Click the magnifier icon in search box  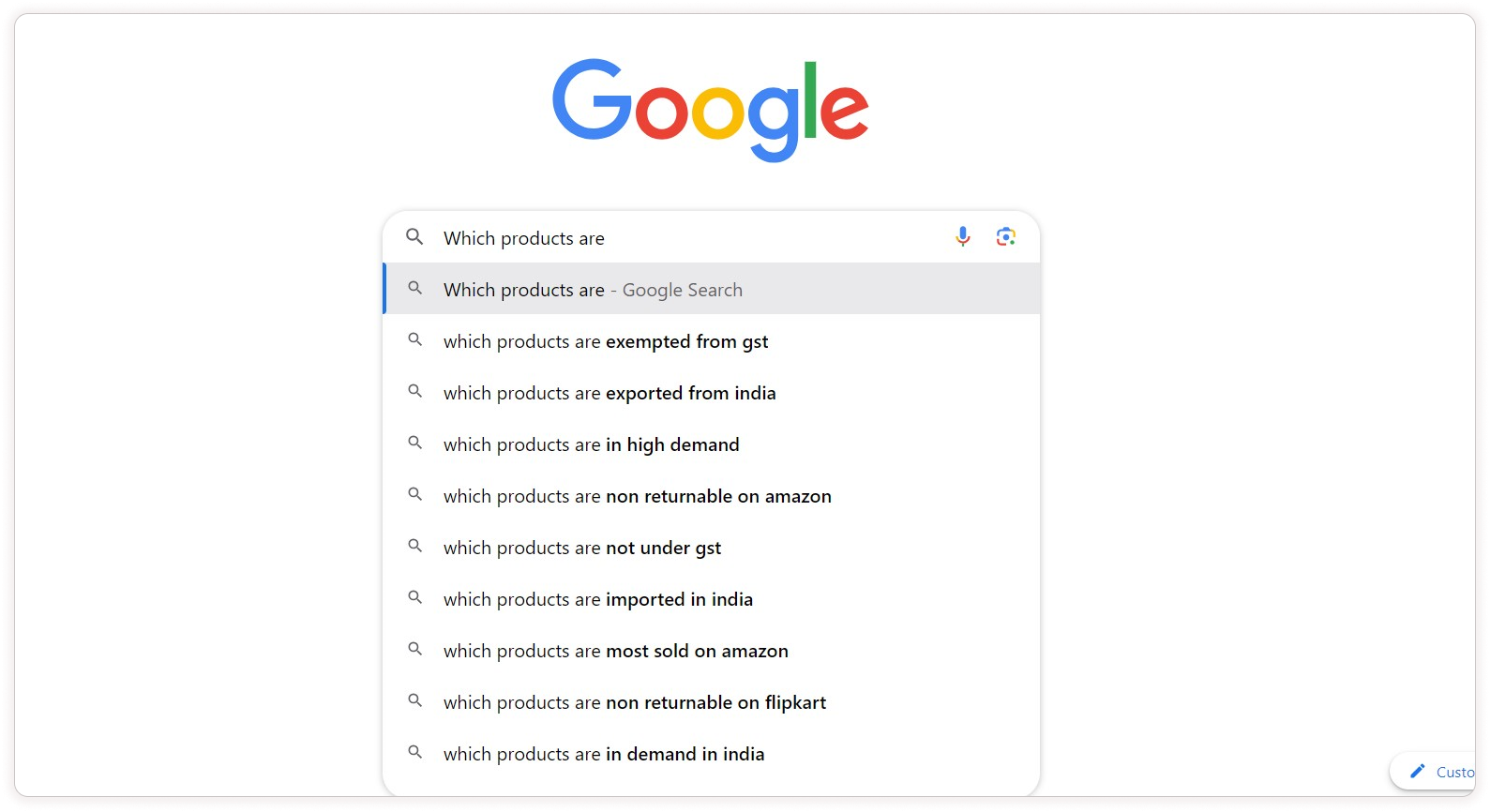(414, 237)
